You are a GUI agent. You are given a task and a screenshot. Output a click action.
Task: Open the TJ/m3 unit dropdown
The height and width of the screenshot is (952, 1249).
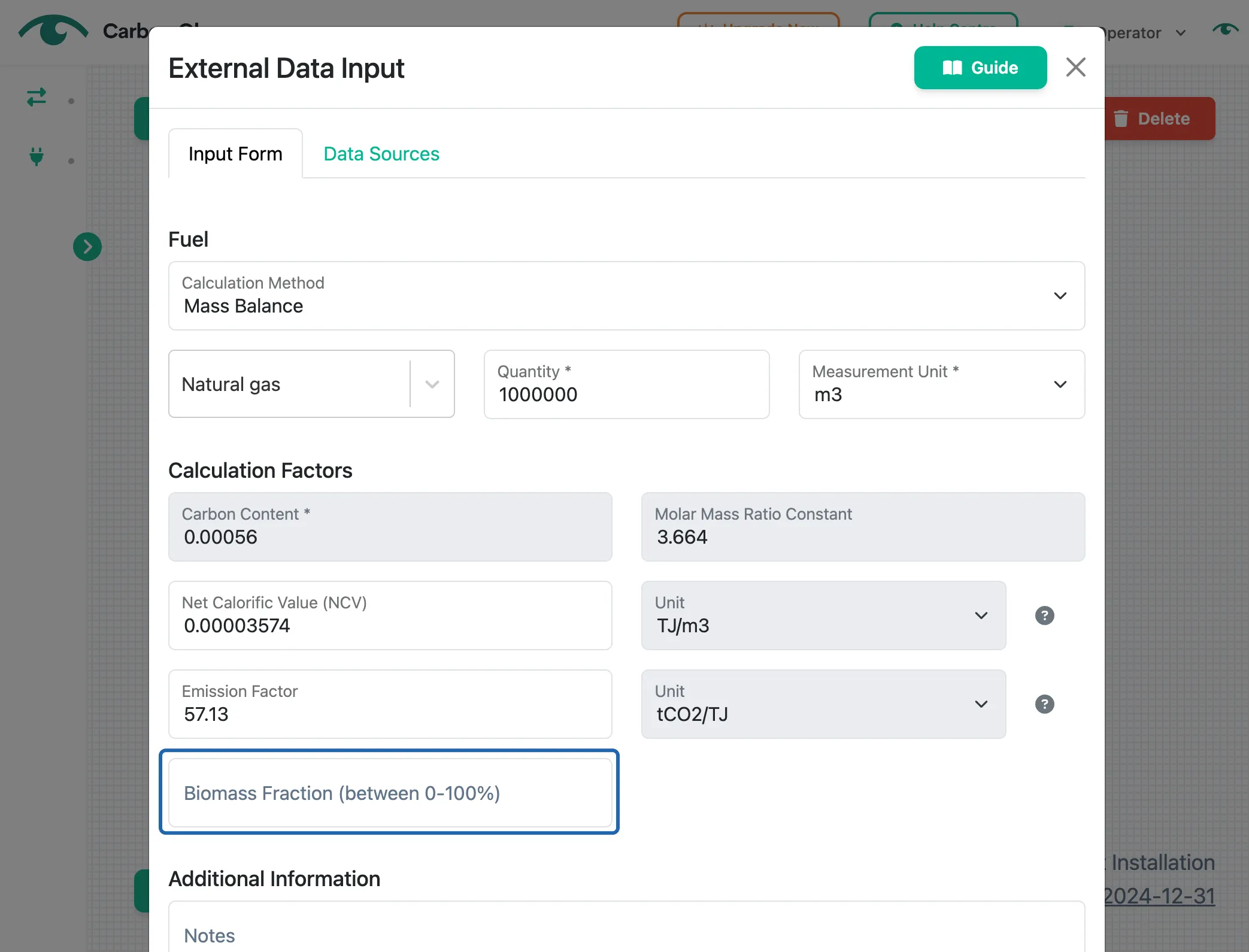coord(823,616)
